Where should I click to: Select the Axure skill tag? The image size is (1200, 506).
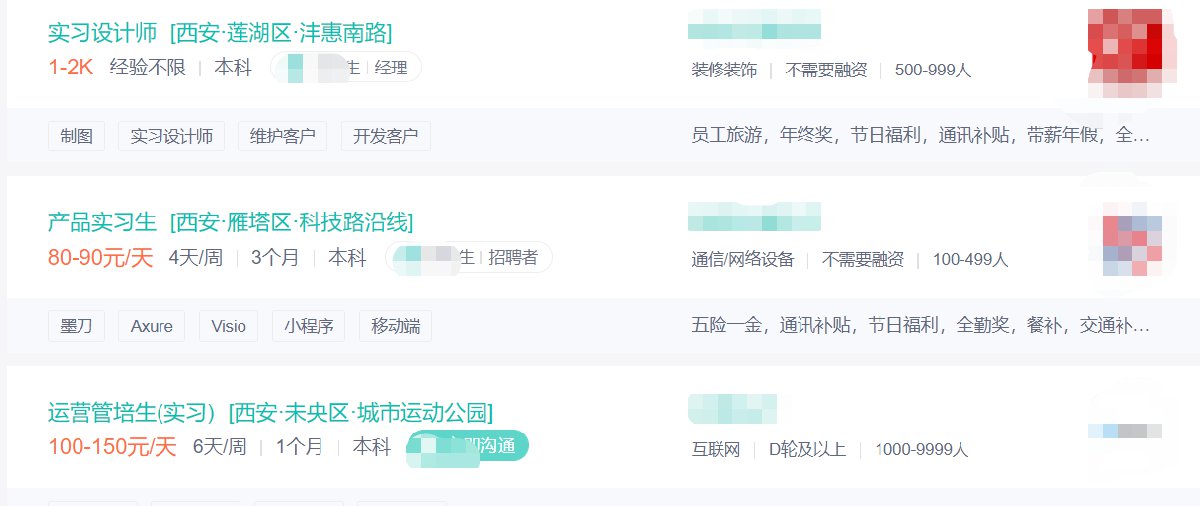(152, 326)
